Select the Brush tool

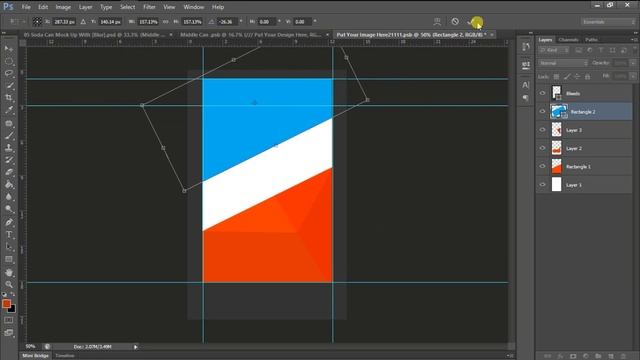pyautogui.click(x=9, y=136)
